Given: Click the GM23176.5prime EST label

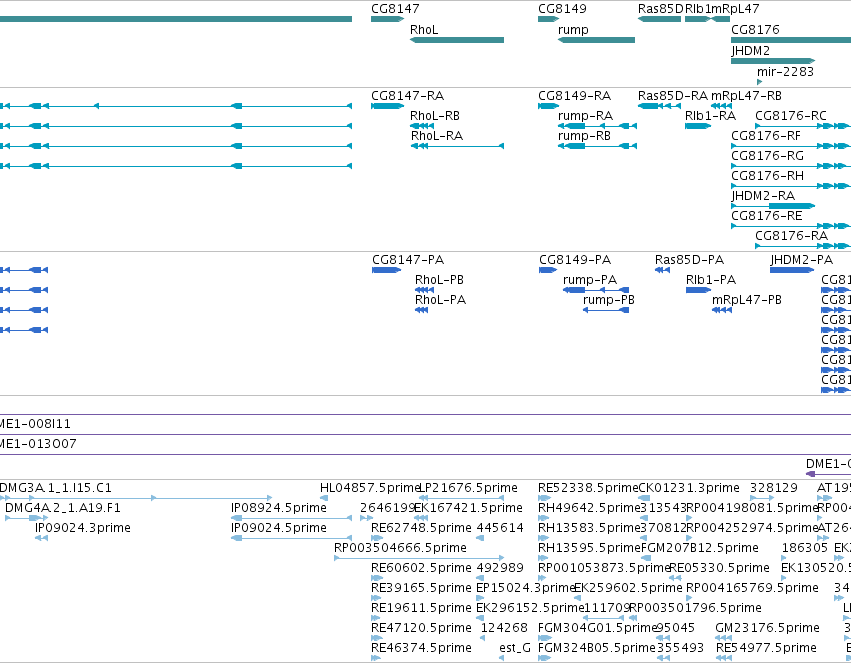Looking at the screenshot, I should point(767,628).
